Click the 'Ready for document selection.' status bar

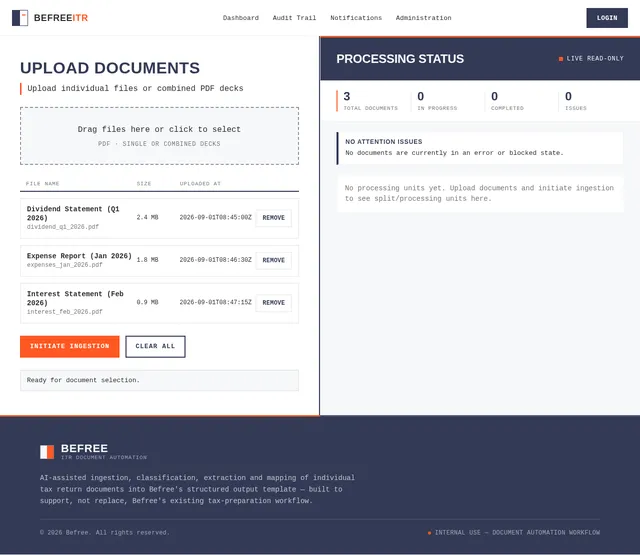(160, 380)
